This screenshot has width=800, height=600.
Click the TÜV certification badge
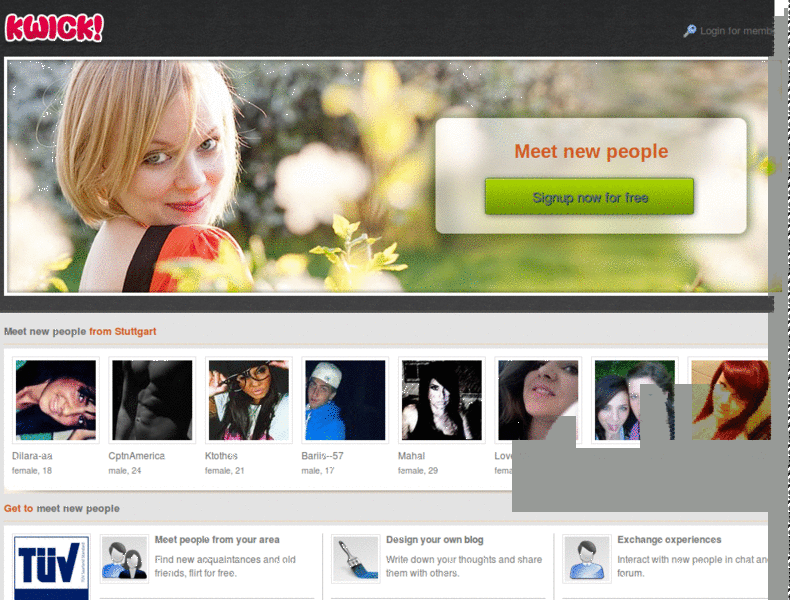51,567
